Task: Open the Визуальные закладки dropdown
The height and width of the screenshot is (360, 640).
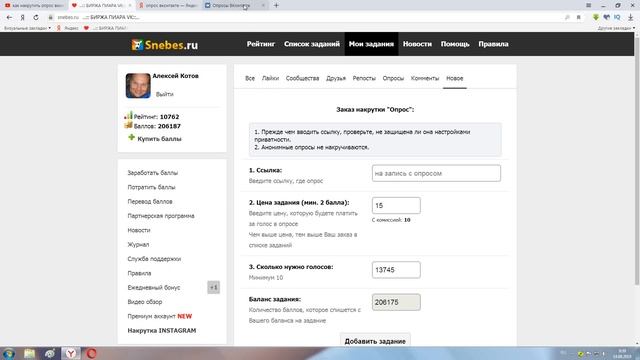Action: point(27,28)
